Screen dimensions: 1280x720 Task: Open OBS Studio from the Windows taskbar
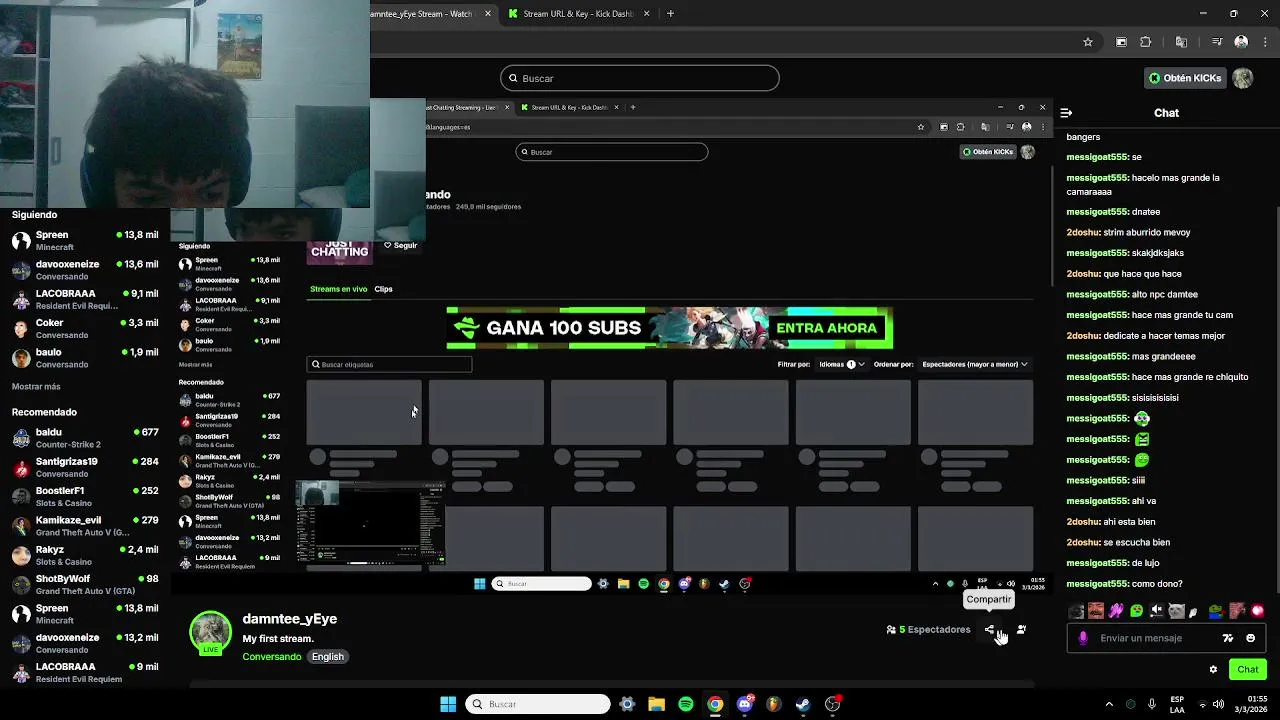coord(832,704)
